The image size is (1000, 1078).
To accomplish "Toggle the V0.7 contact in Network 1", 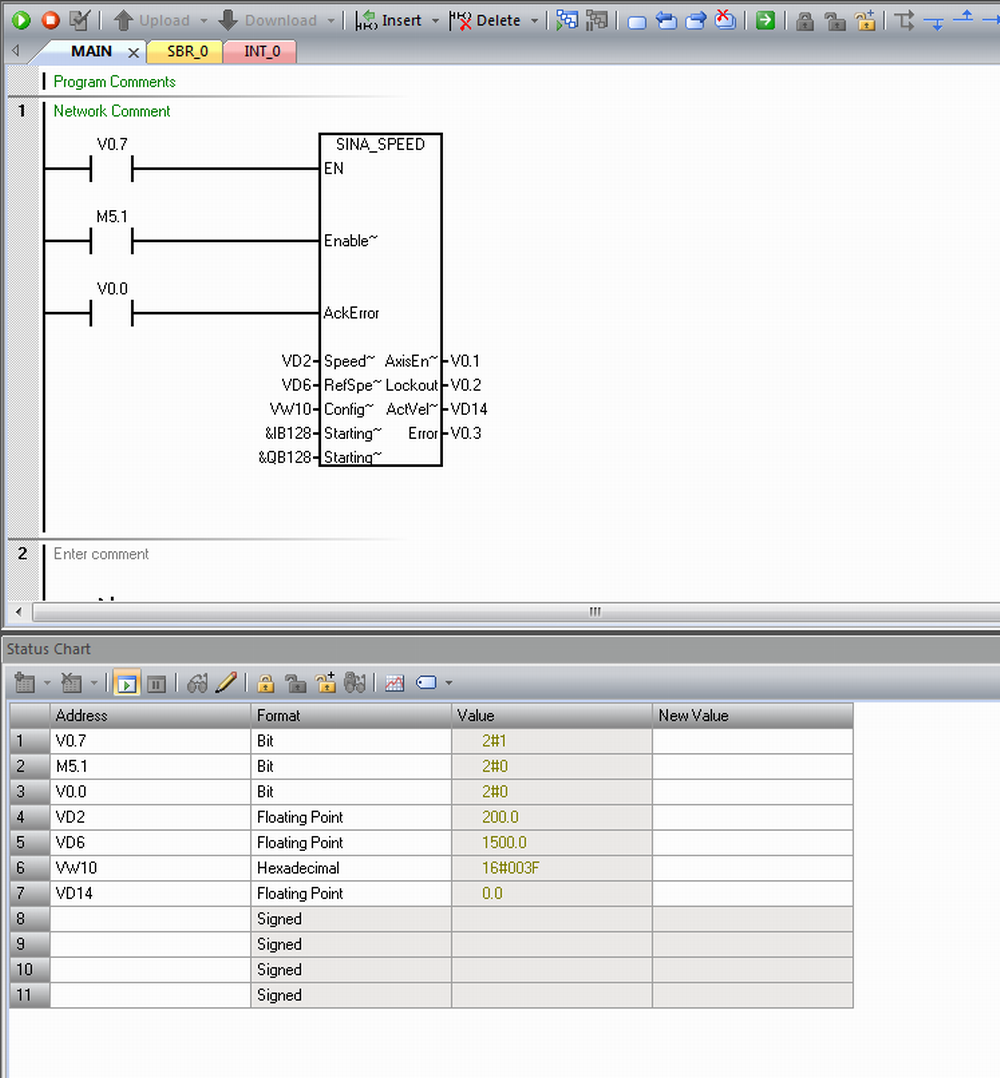I will click(111, 169).
